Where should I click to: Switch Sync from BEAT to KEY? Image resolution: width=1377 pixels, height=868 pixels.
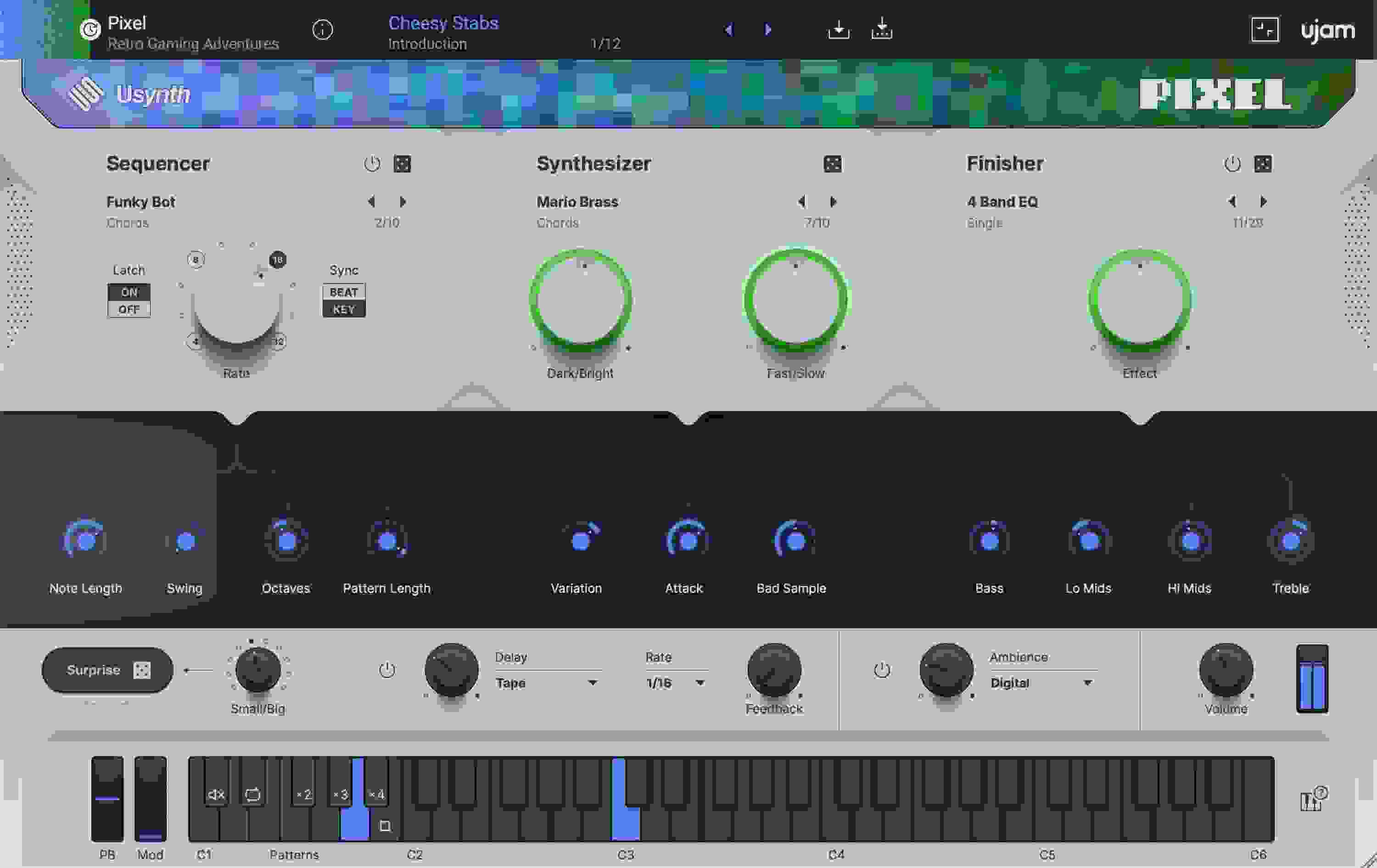pos(343,309)
